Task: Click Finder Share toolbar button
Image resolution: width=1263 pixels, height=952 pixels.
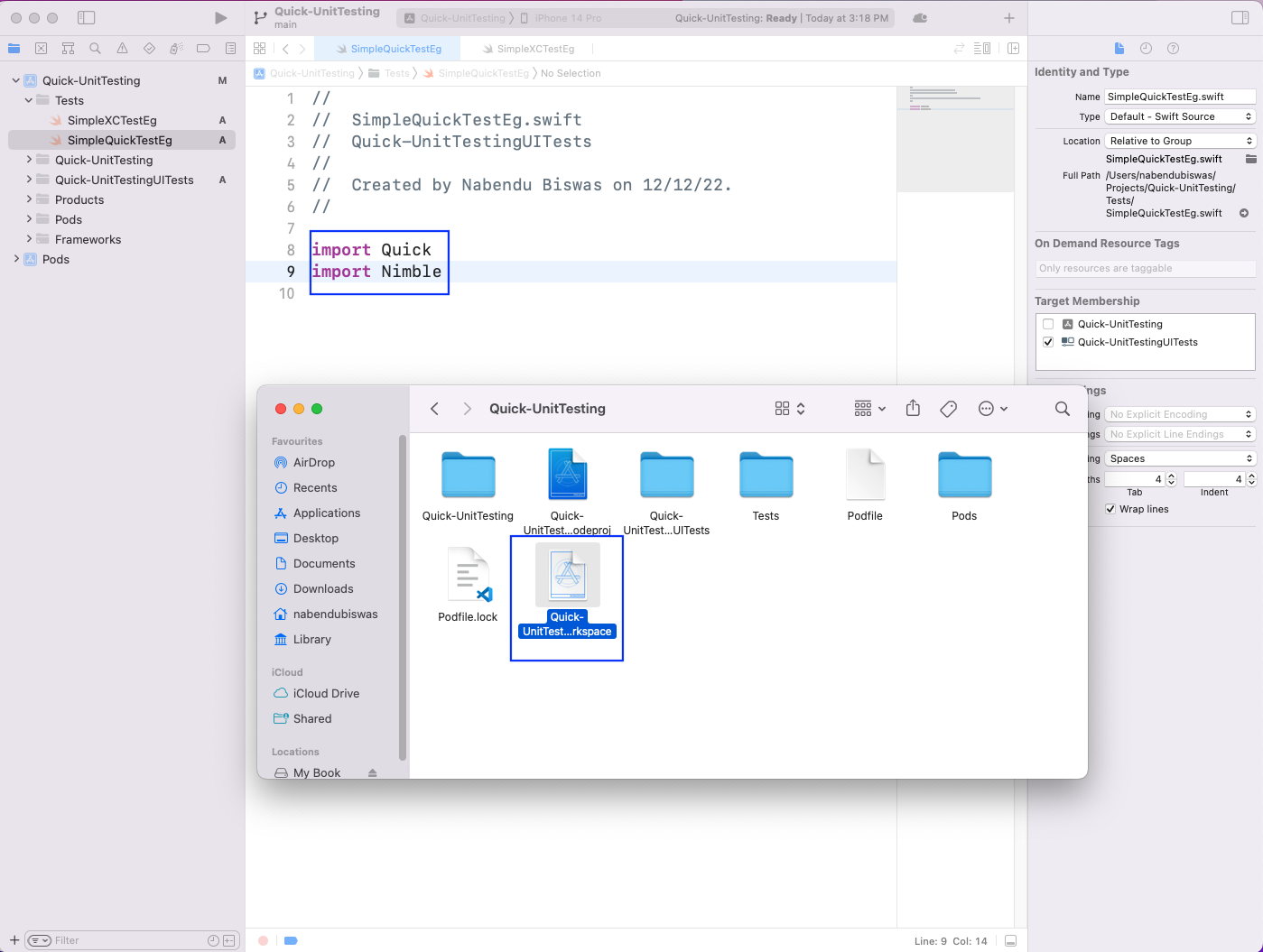Action: (913, 409)
